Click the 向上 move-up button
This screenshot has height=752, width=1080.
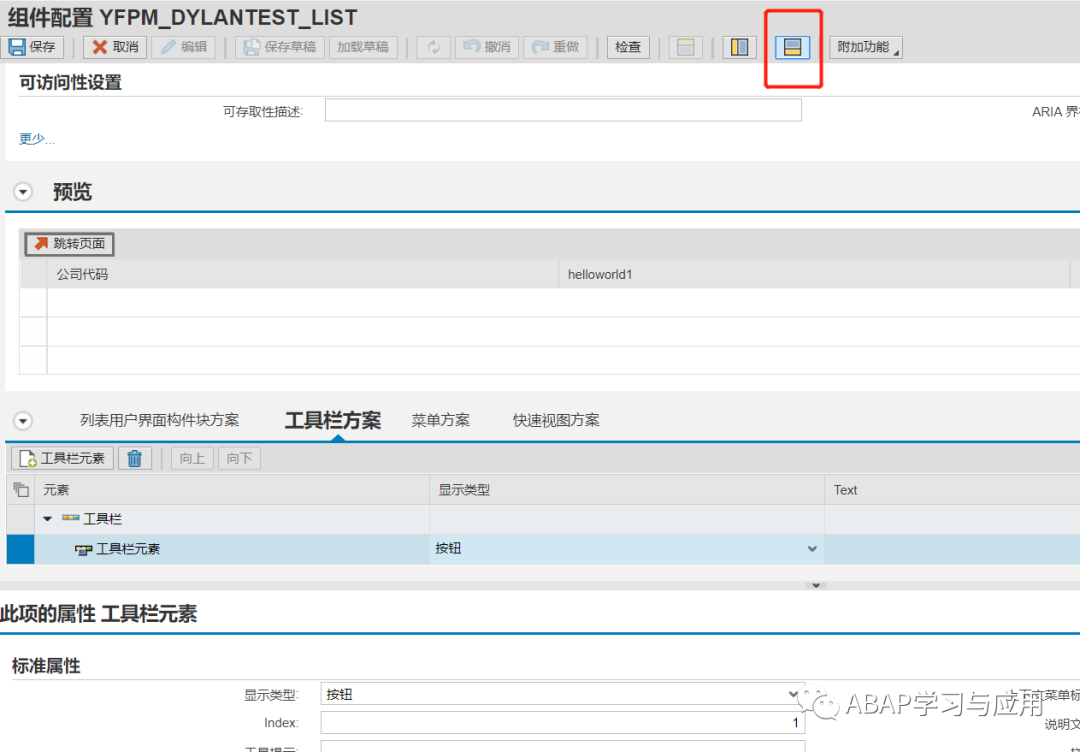(192, 459)
